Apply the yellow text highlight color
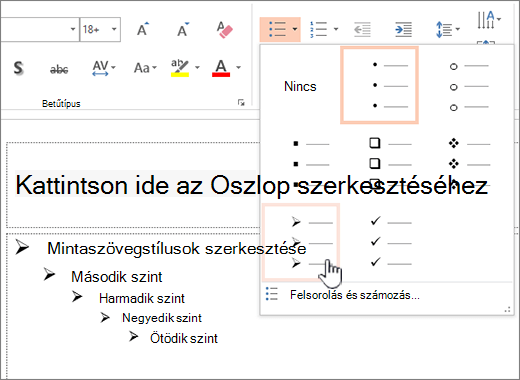Image resolution: width=520 pixels, height=380 pixels. coord(180,68)
